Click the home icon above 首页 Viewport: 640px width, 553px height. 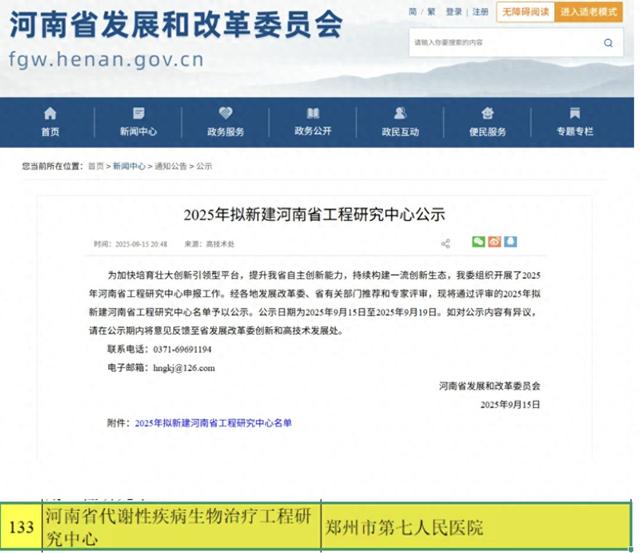(50, 113)
